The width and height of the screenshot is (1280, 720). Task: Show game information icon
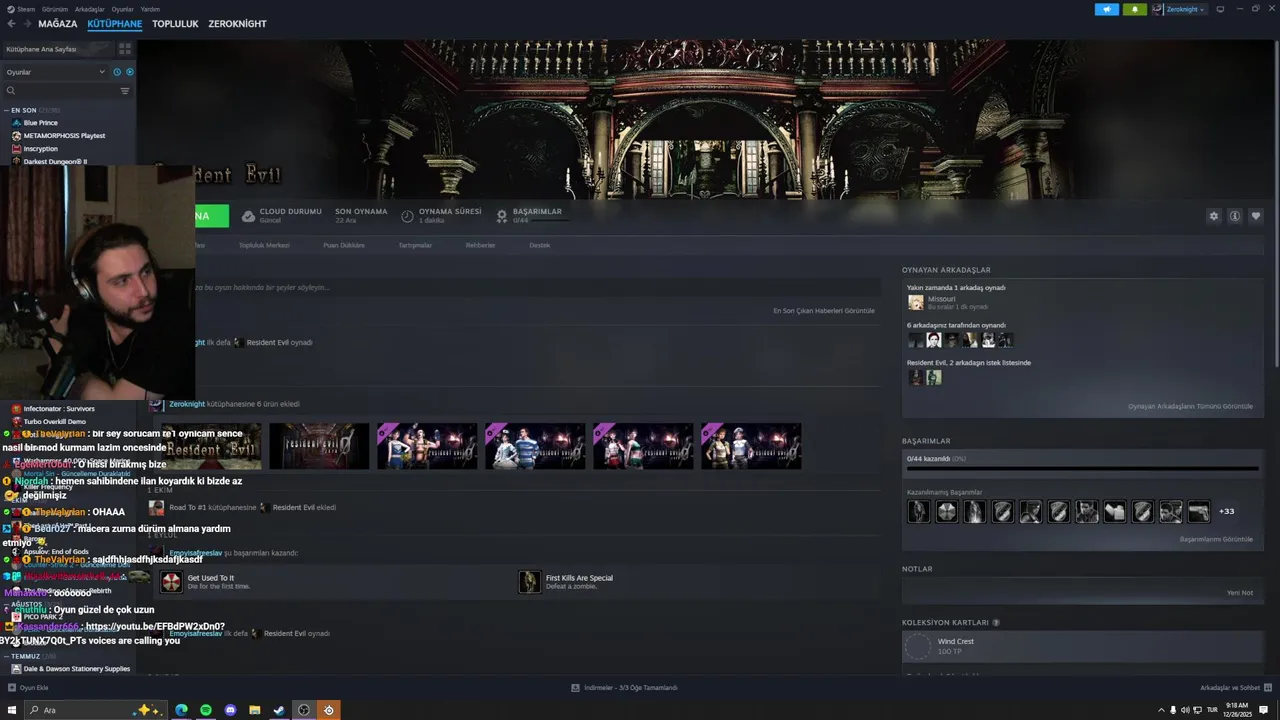pyautogui.click(x=1235, y=216)
